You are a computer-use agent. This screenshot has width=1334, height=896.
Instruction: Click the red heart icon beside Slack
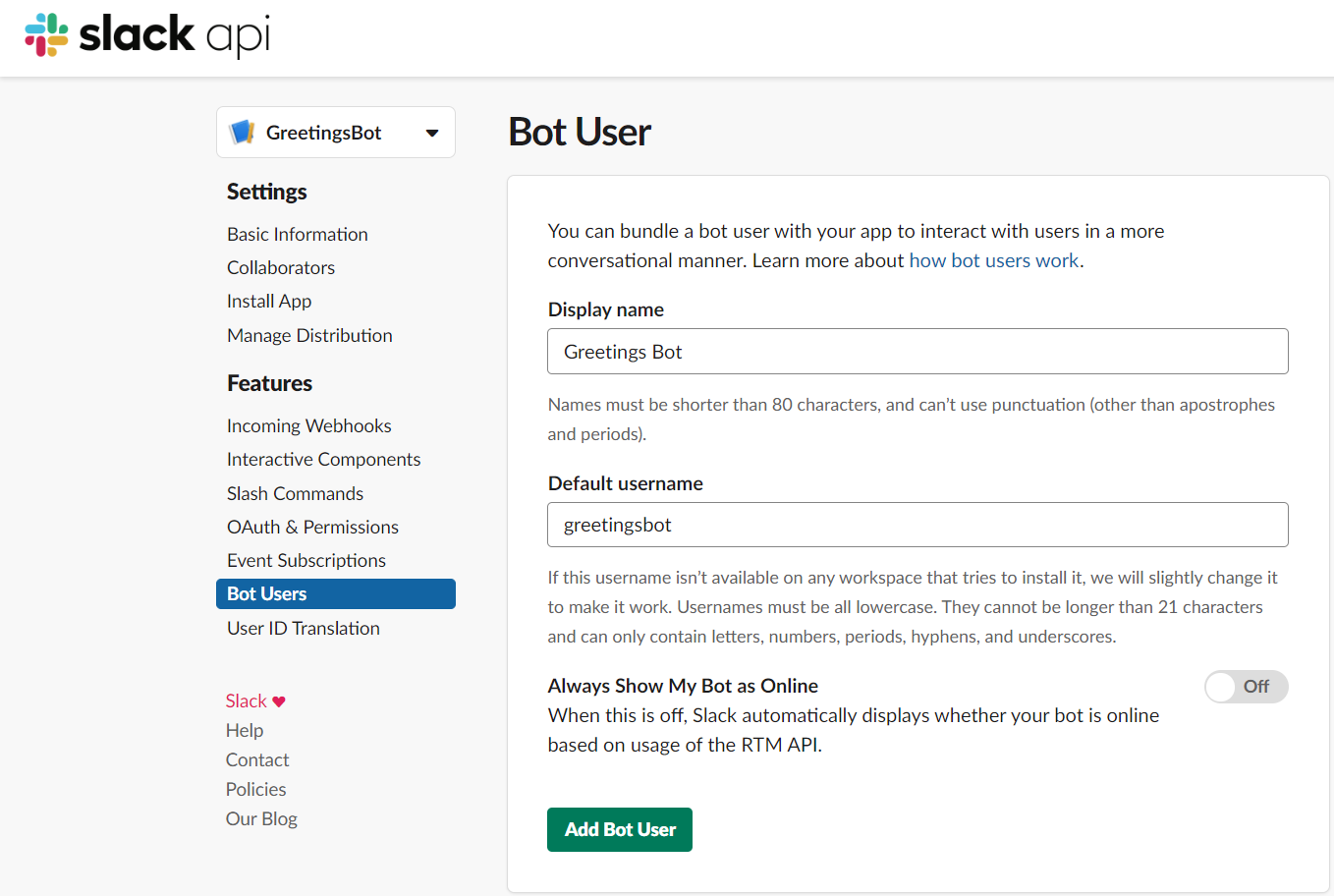click(279, 701)
